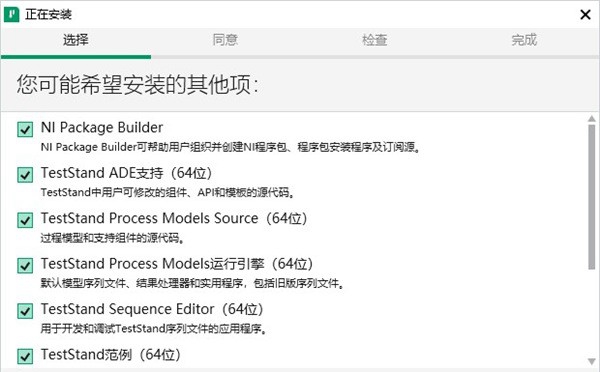Toggle the TestStand ADE支持 (64位) checkbox

point(25,175)
